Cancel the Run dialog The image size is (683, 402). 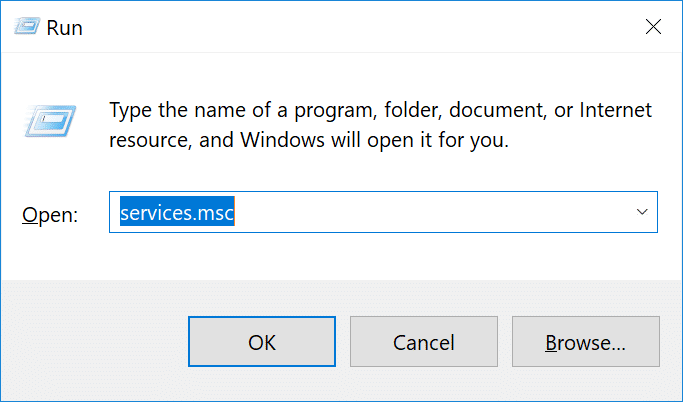coord(424,343)
